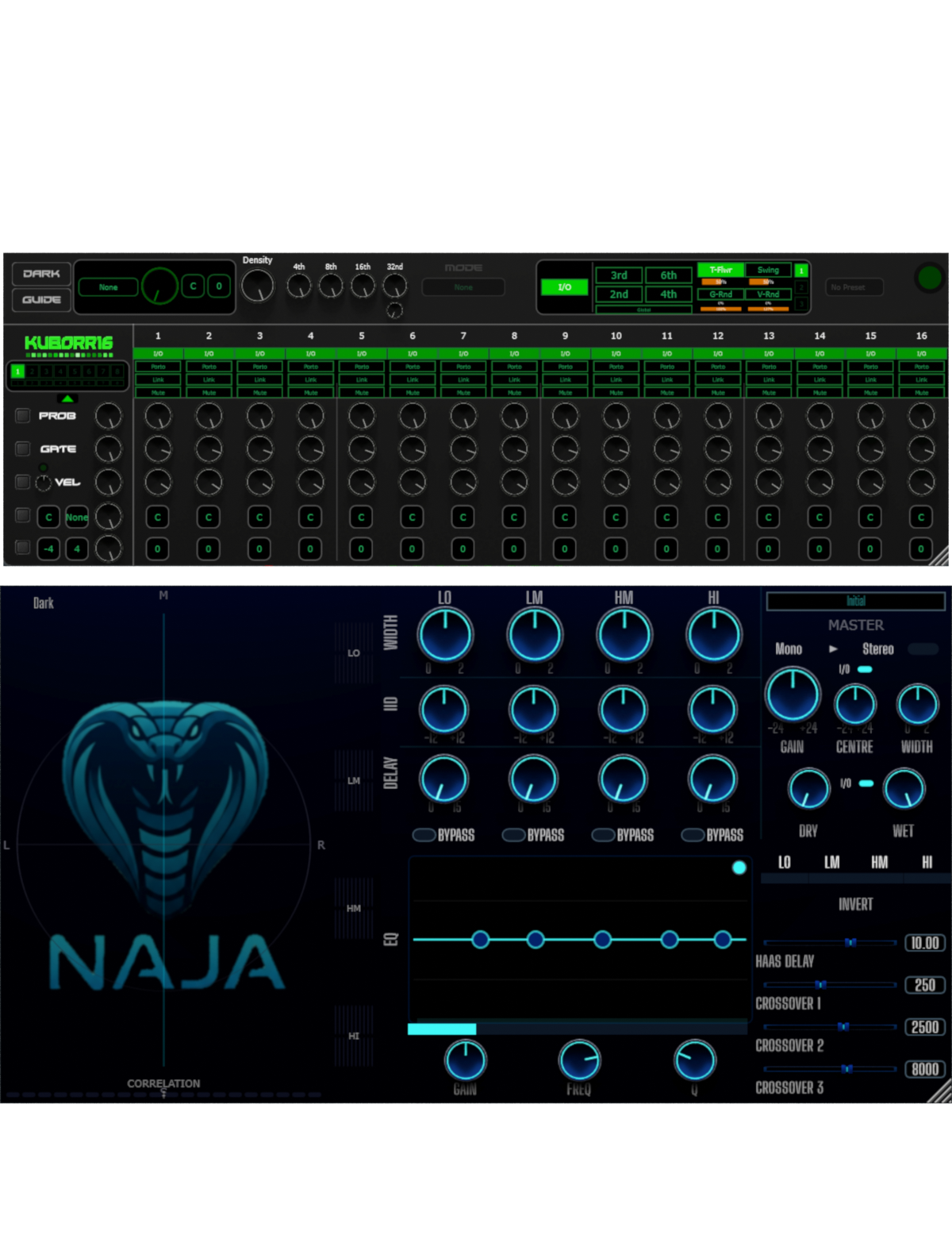Viewport: 952px width, 1254px height.
Task: Click the DARK theme button
Action: (x=42, y=274)
